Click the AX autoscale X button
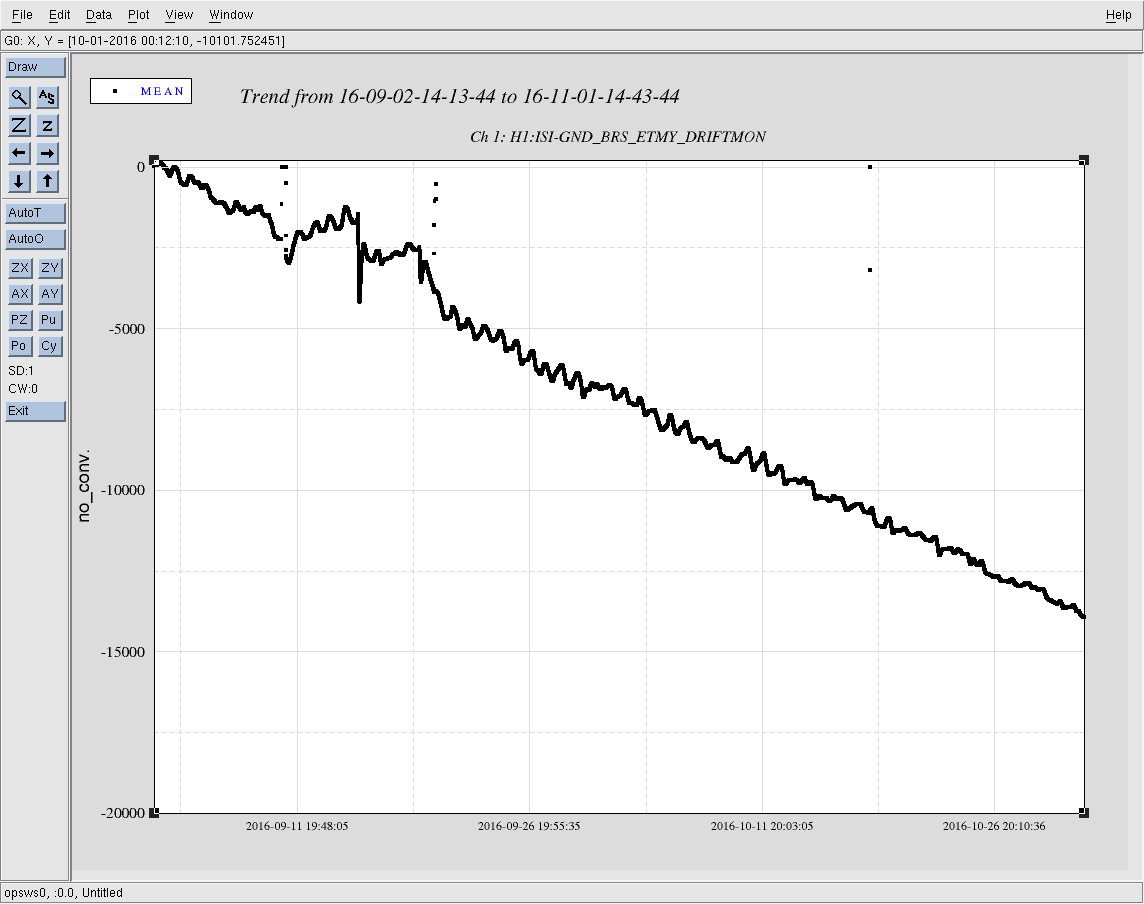This screenshot has height=904, width=1144. pyautogui.click(x=20, y=294)
